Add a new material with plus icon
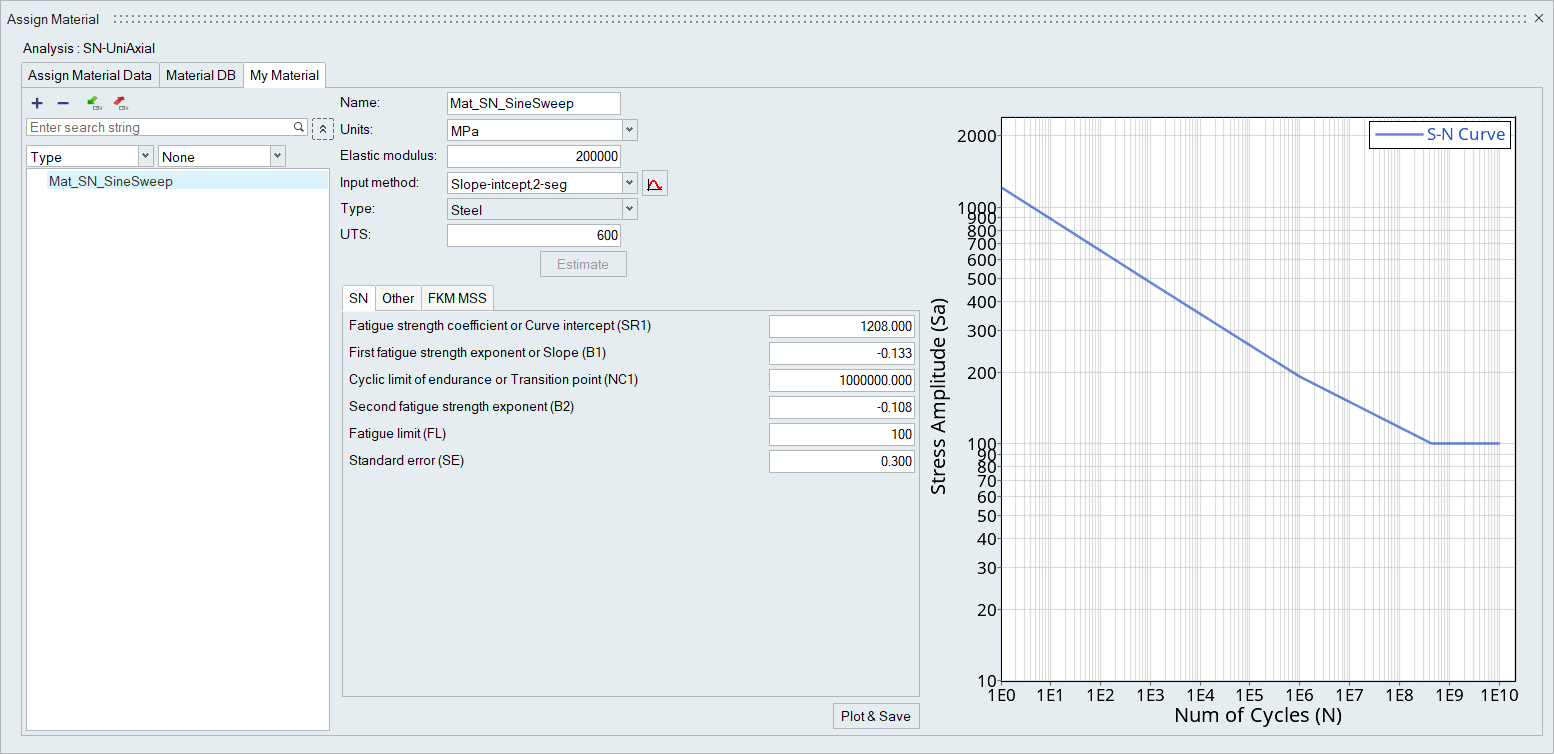This screenshot has height=754, width=1554. click(37, 103)
